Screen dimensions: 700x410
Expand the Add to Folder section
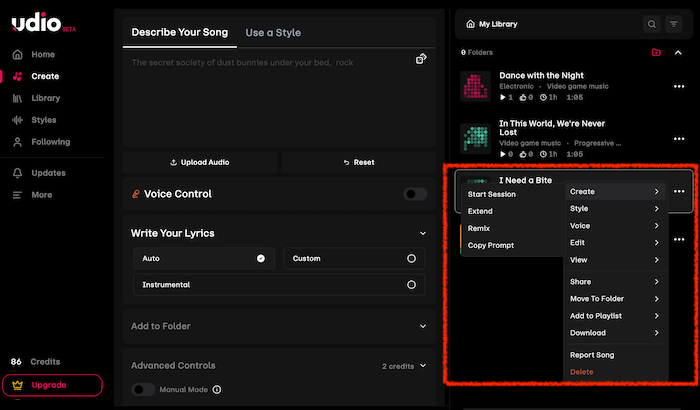click(x=423, y=326)
